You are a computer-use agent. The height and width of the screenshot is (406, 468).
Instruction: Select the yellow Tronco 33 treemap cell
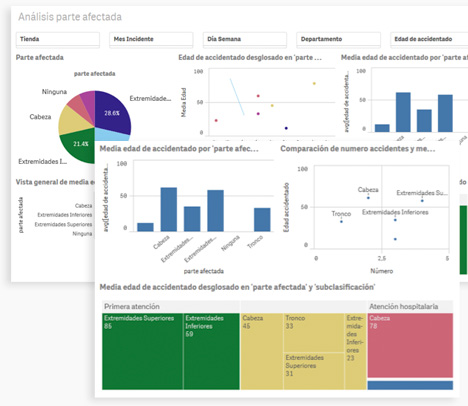click(x=314, y=333)
